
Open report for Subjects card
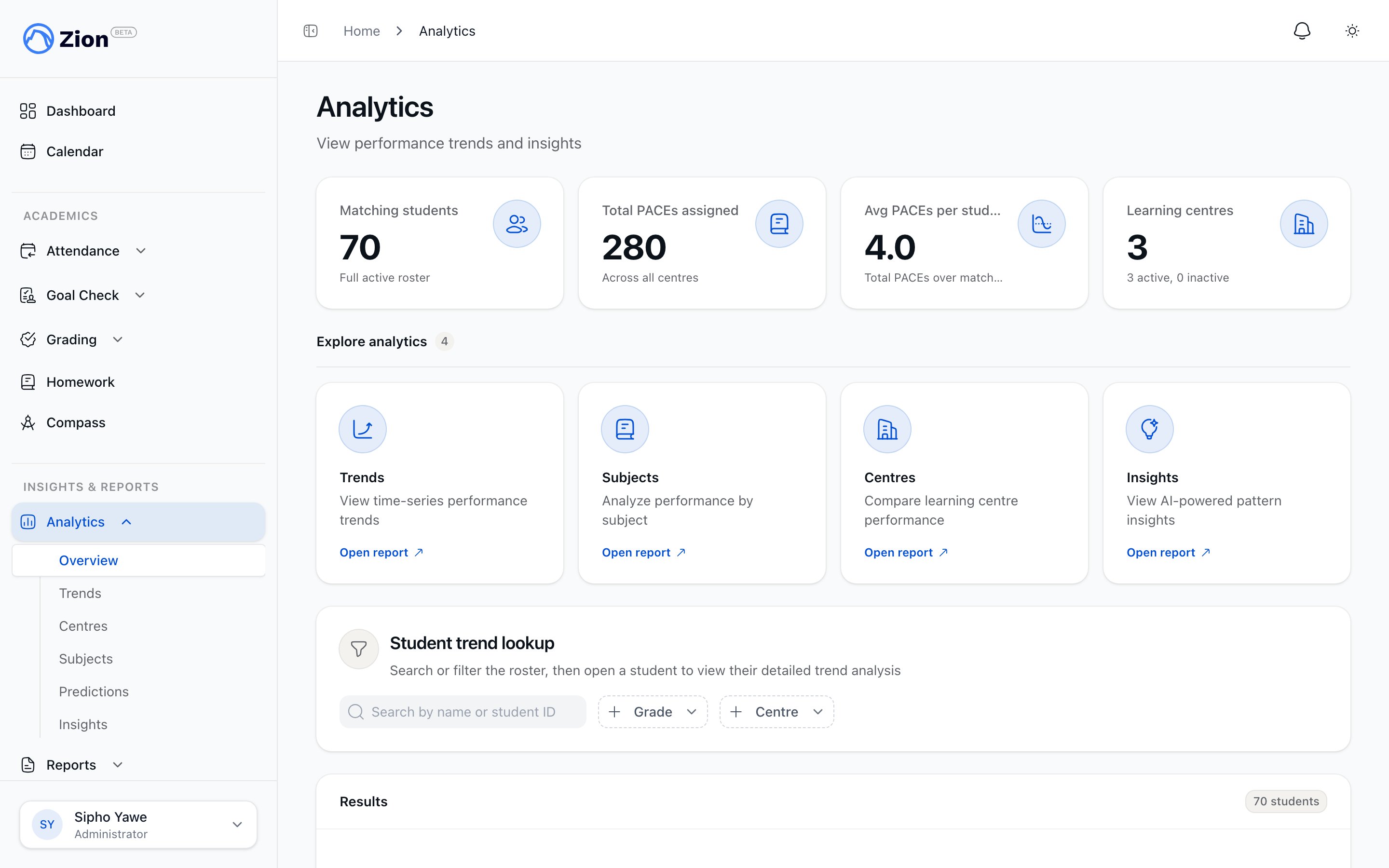tap(643, 552)
